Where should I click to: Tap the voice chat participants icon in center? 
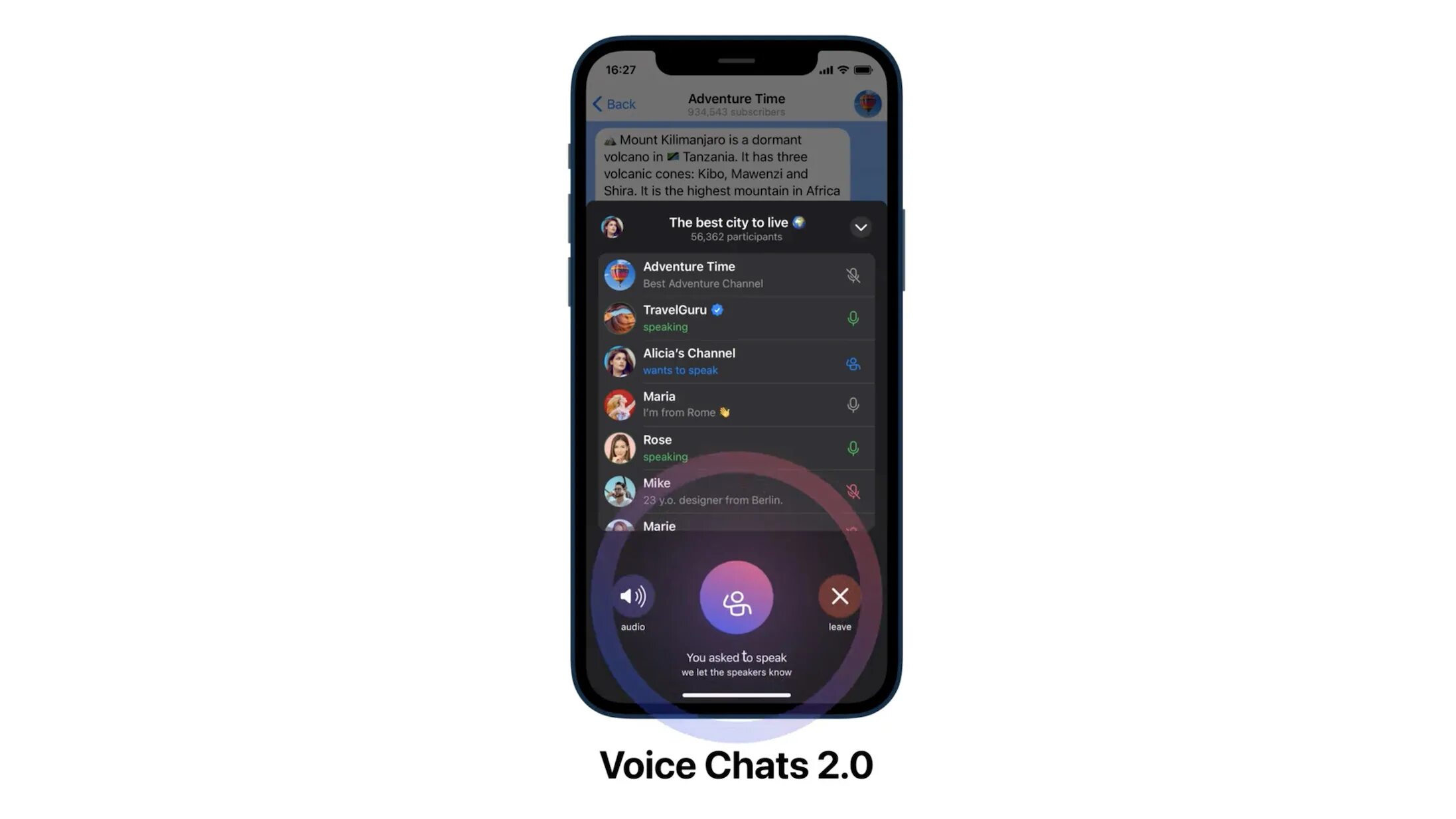(x=736, y=597)
